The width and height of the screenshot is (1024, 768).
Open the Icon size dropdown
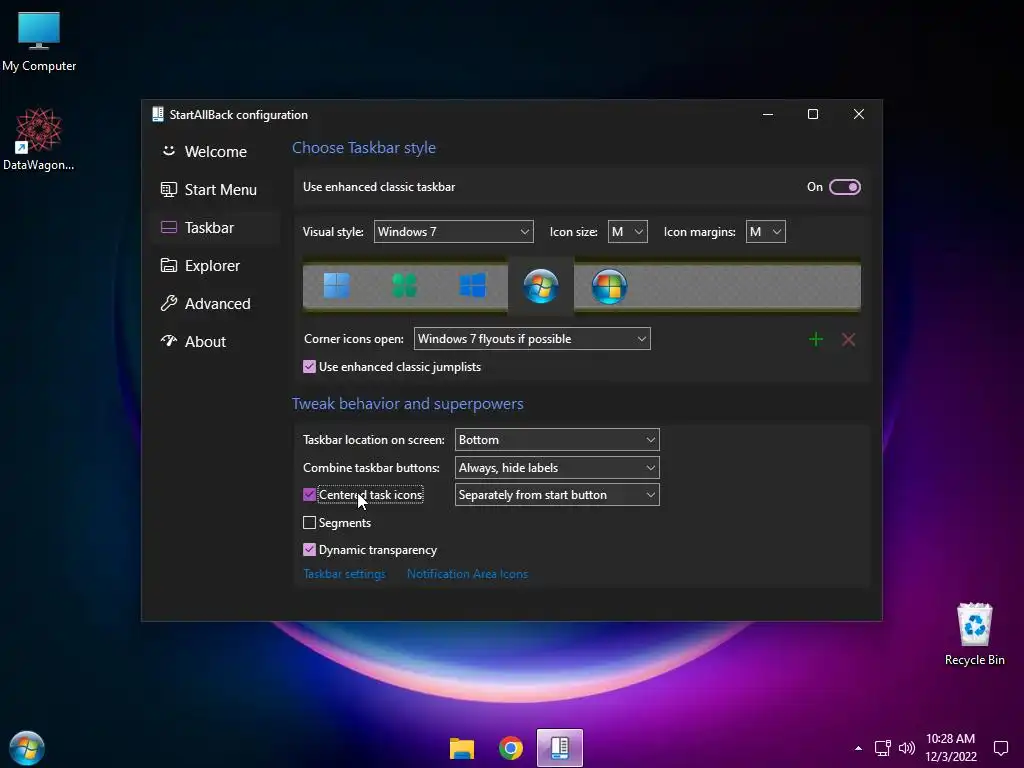point(628,232)
